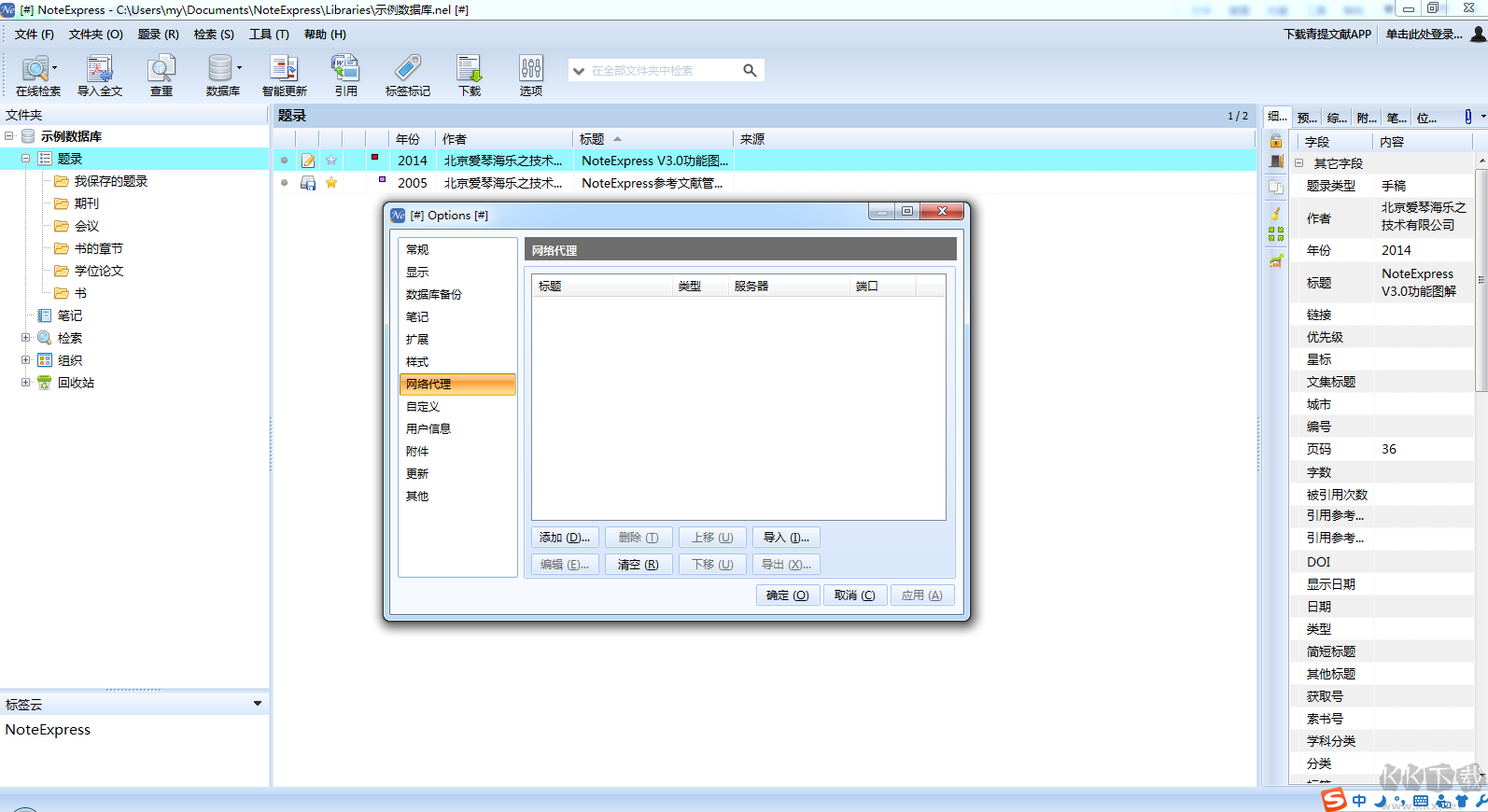Image resolution: width=1488 pixels, height=812 pixels.
Task: Click the red flag marker of 2014 record
Action: point(374,157)
